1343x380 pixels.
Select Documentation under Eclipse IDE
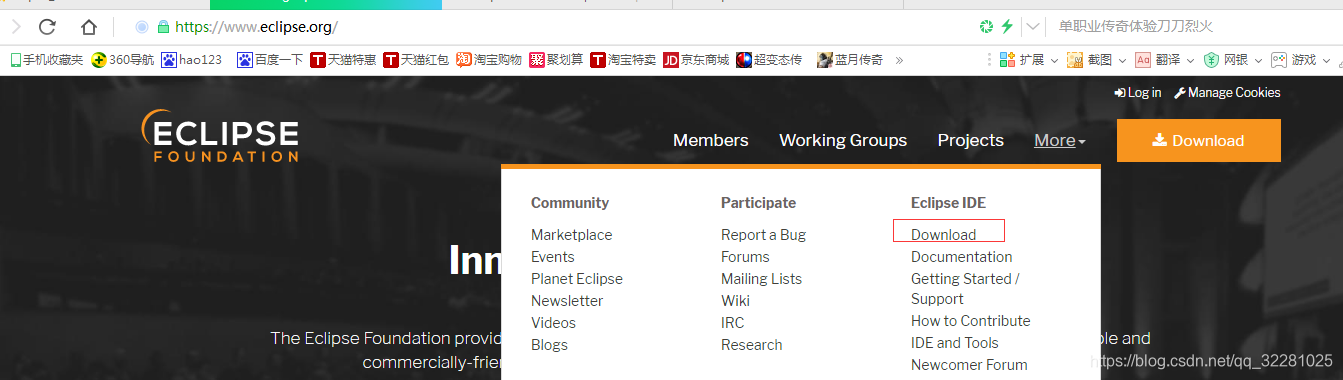pos(961,257)
